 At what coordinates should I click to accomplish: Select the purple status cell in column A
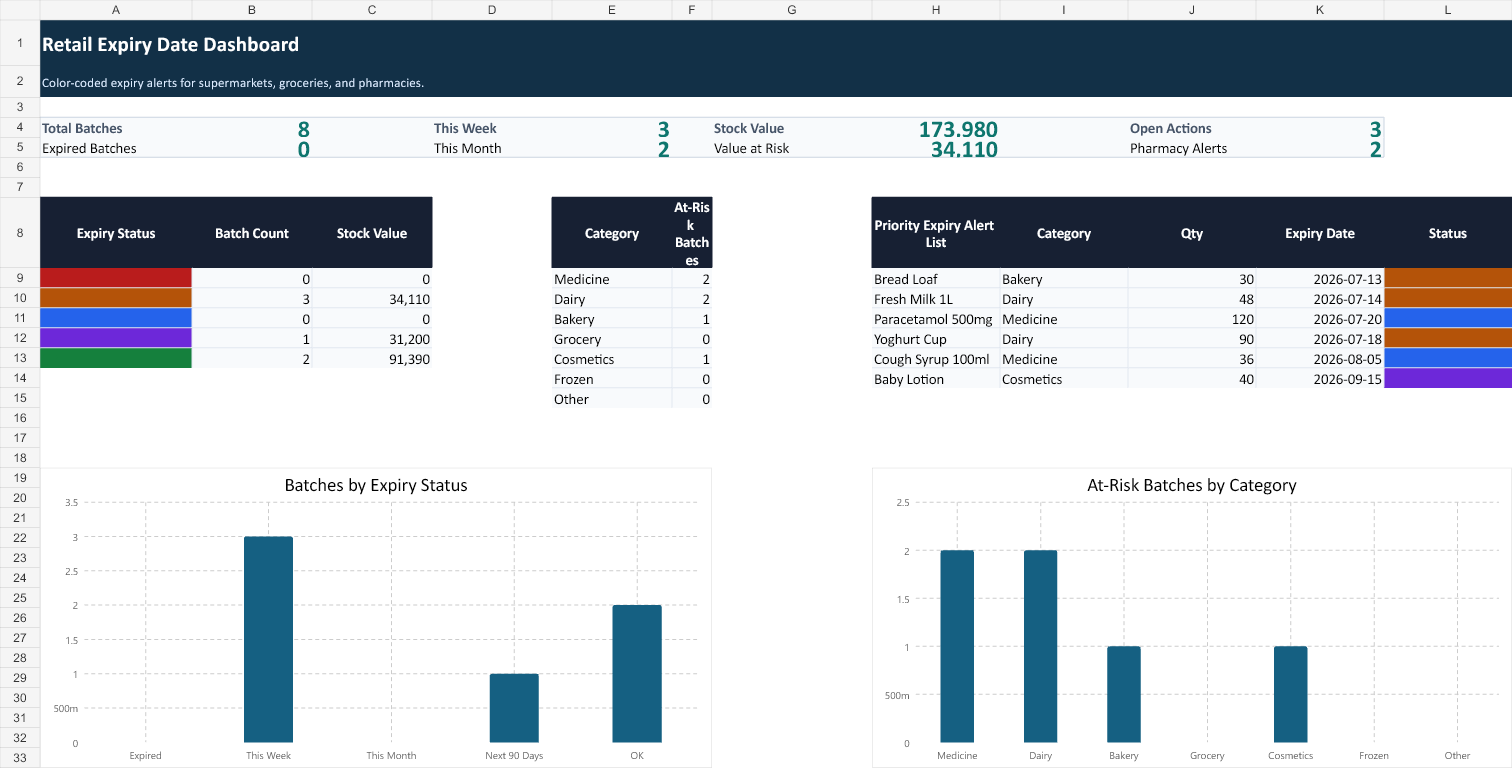[x=116, y=338]
